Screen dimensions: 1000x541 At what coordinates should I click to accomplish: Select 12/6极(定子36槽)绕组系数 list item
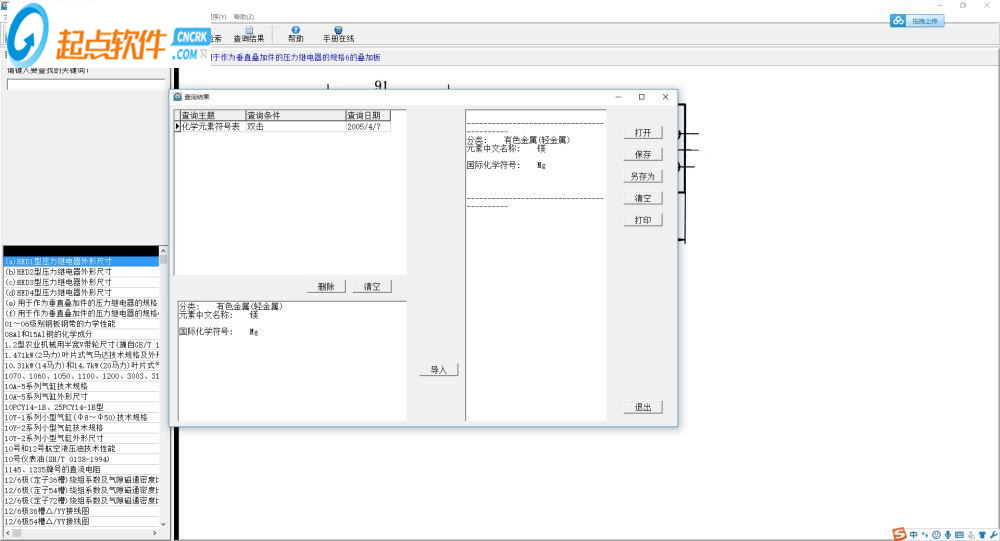[x=81, y=480]
